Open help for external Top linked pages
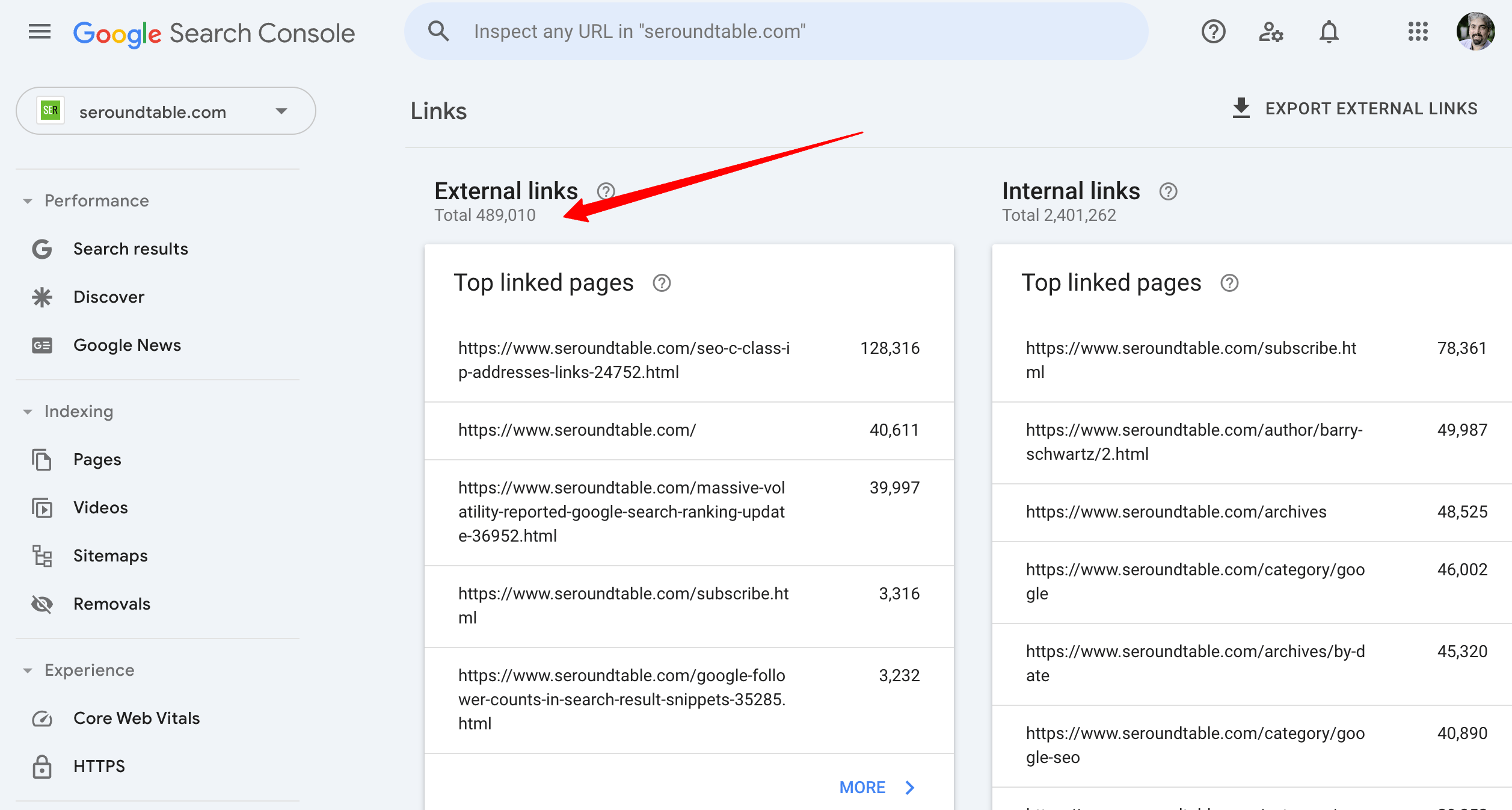Image resolution: width=1512 pixels, height=810 pixels. 662,283
